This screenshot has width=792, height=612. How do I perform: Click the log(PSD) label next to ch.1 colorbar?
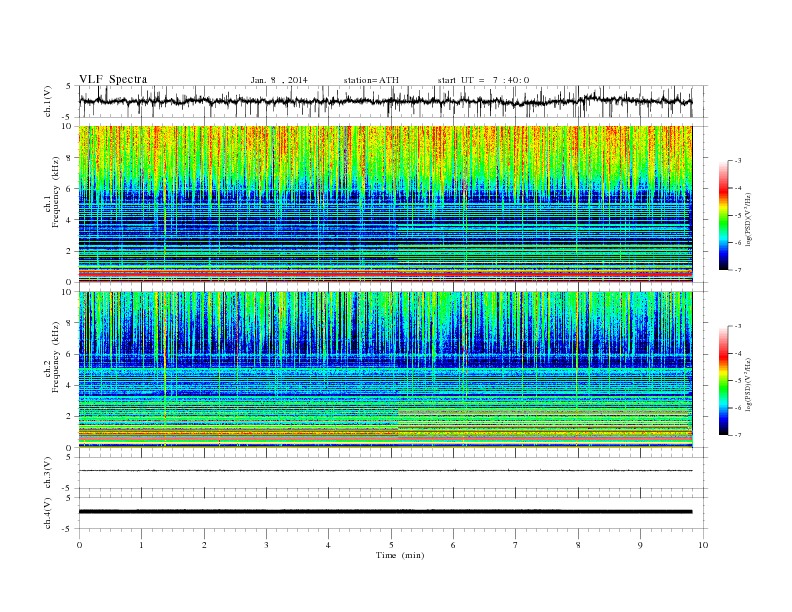(x=749, y=220)
